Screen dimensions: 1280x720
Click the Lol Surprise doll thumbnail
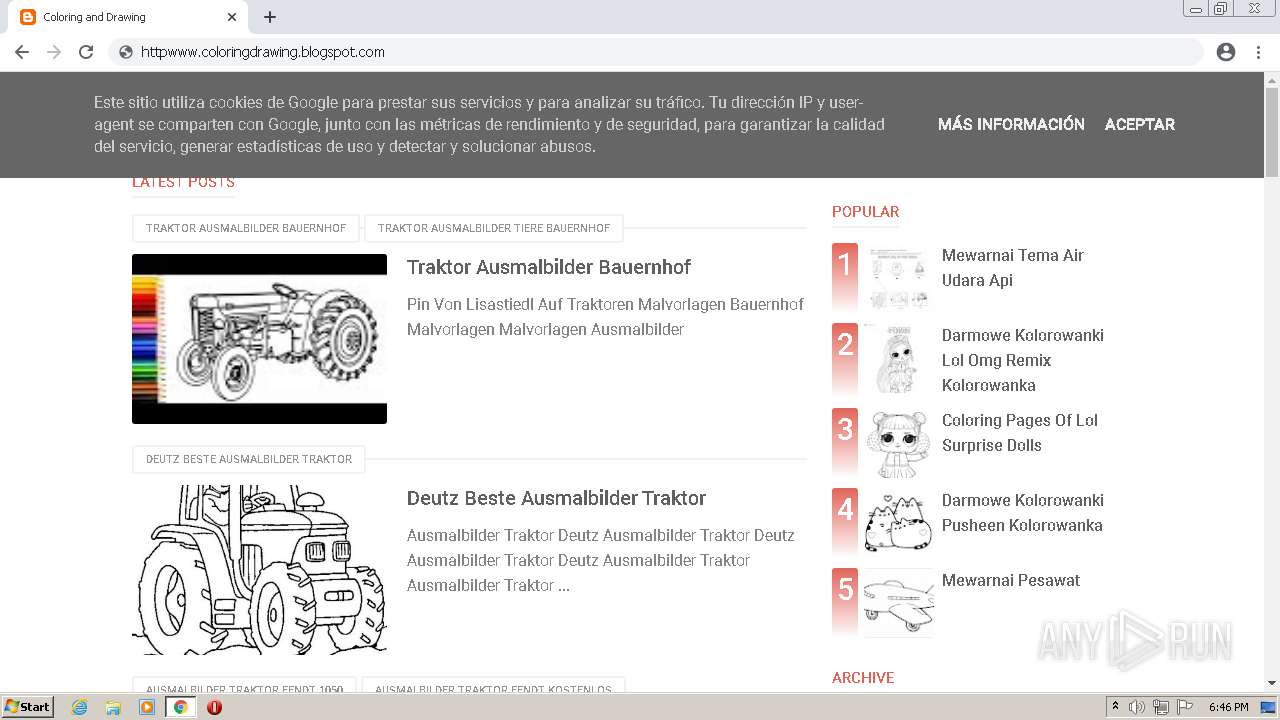[x=897, y=444]
